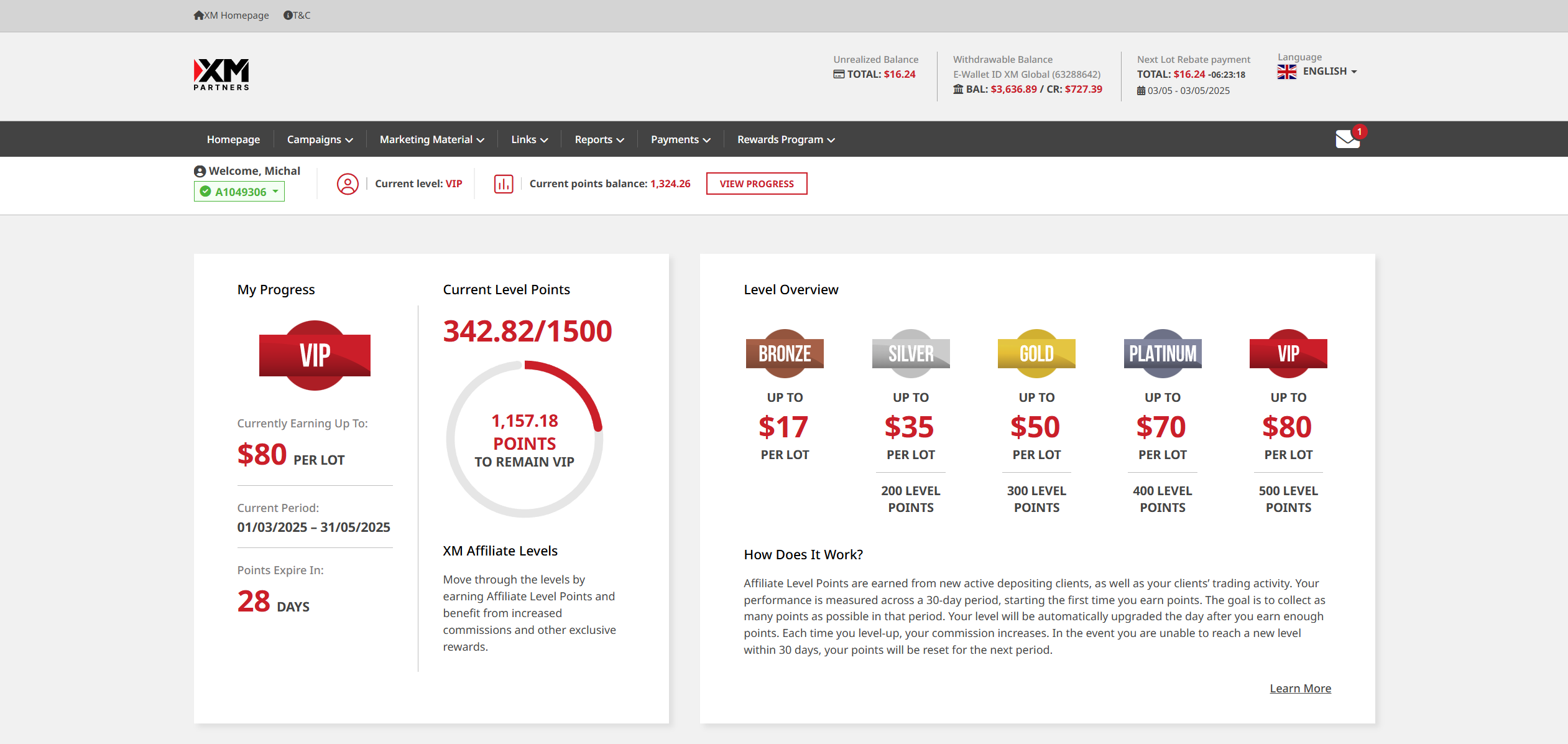Image resolution: width=1568 pixels, height=744 pixels.
Task: Click the $80 PER LOT earning in My Progress
Action: [x=290, y=455]
